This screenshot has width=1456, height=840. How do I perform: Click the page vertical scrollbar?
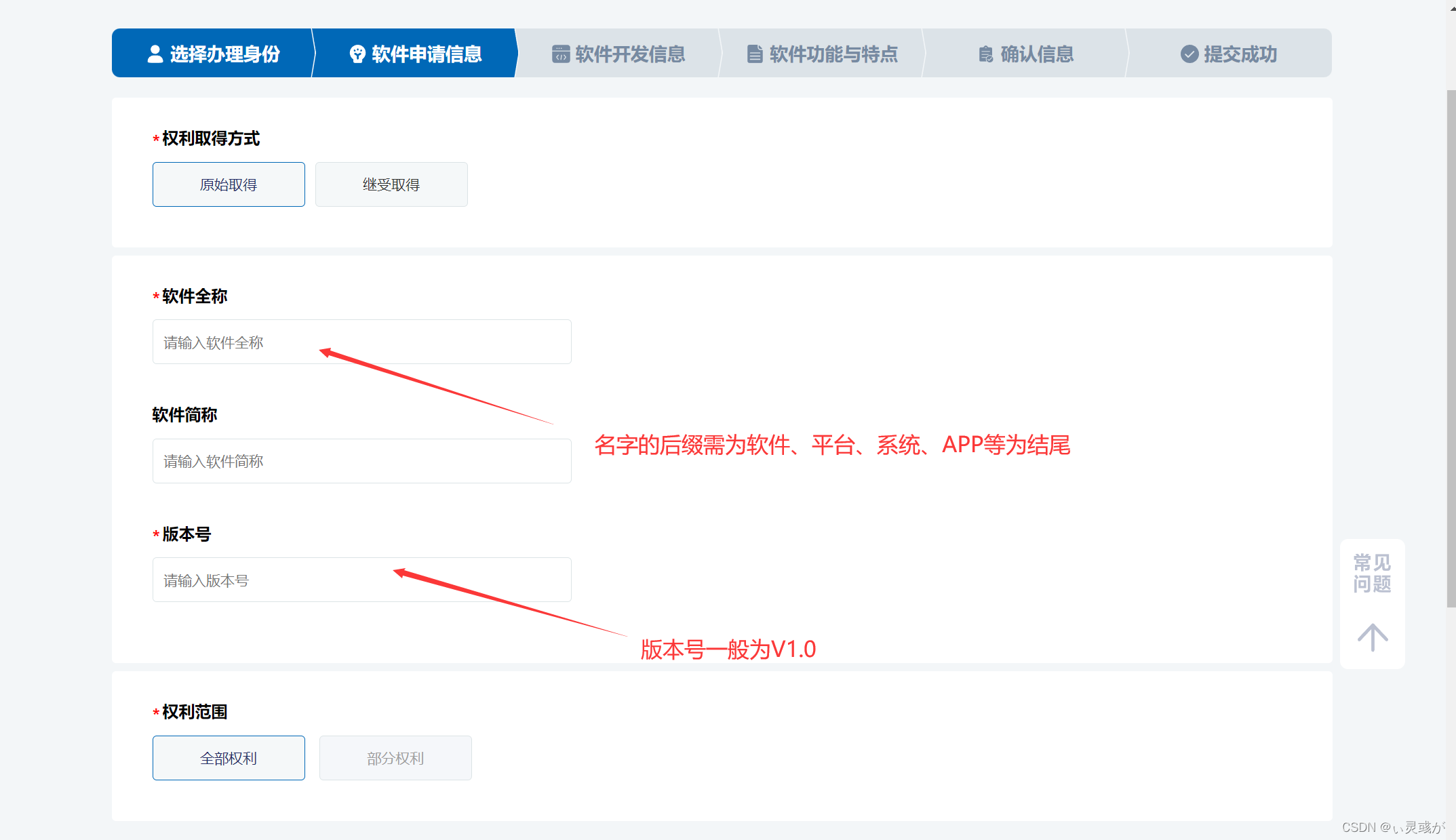1451,349
